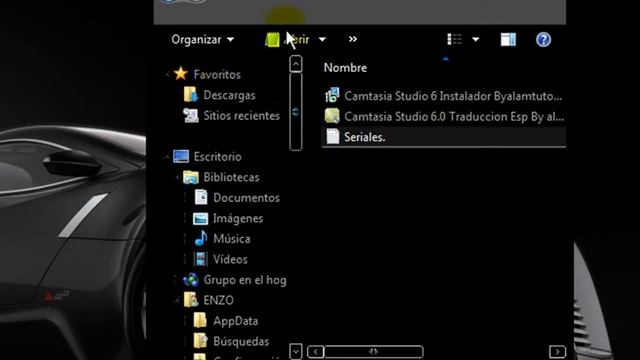Select Escritorio in the tree
This screenshot has height=360, width=640.
pos(218,157)
